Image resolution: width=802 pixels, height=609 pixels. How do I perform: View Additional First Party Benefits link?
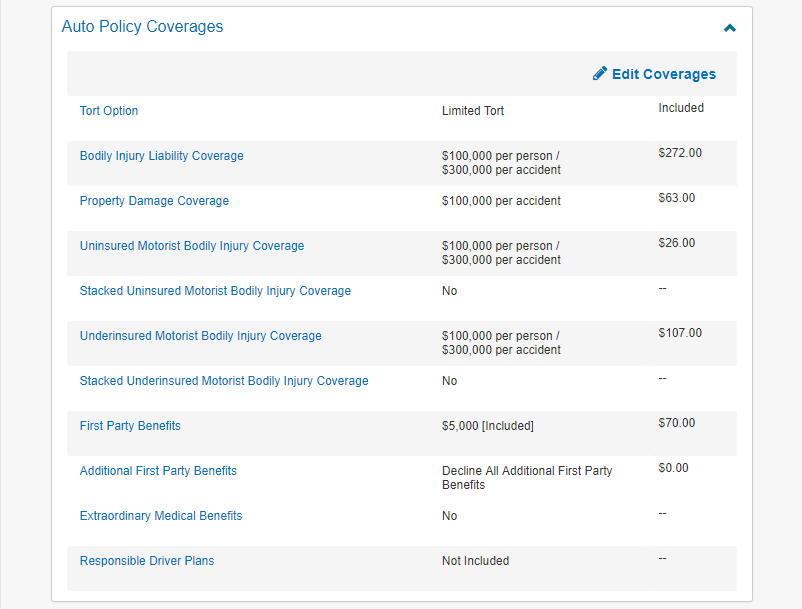click(158, 471)
